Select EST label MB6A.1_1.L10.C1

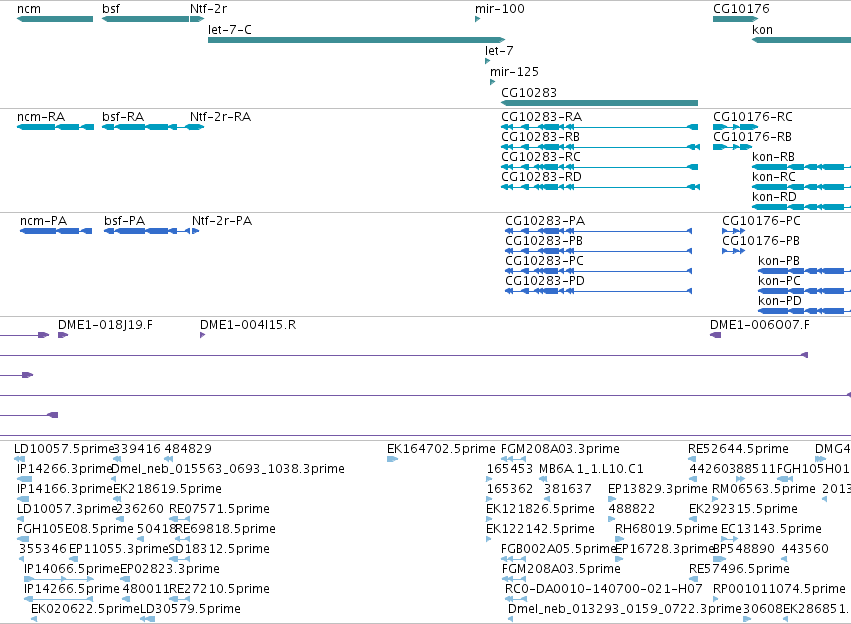coord(591,469)
